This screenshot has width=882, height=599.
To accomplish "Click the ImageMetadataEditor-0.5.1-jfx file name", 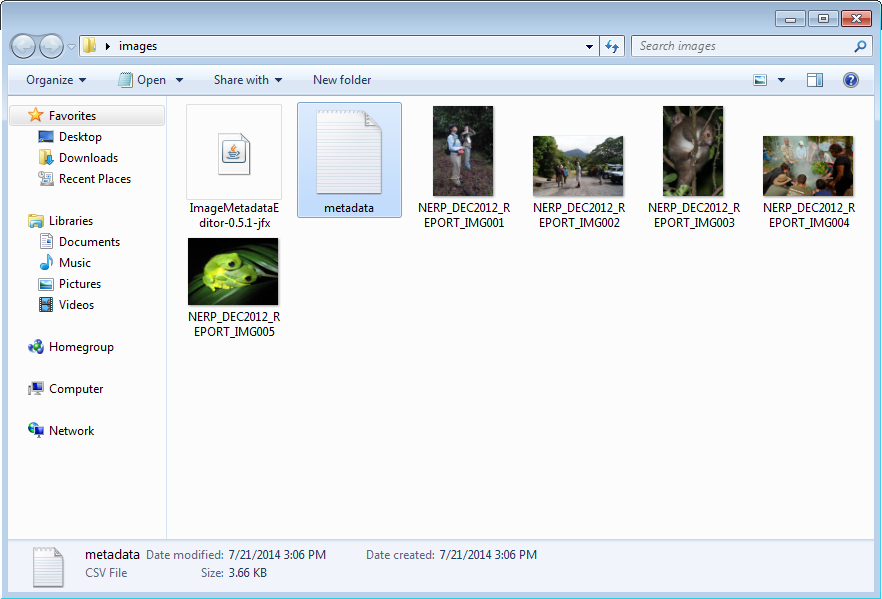I will point(234,215).
